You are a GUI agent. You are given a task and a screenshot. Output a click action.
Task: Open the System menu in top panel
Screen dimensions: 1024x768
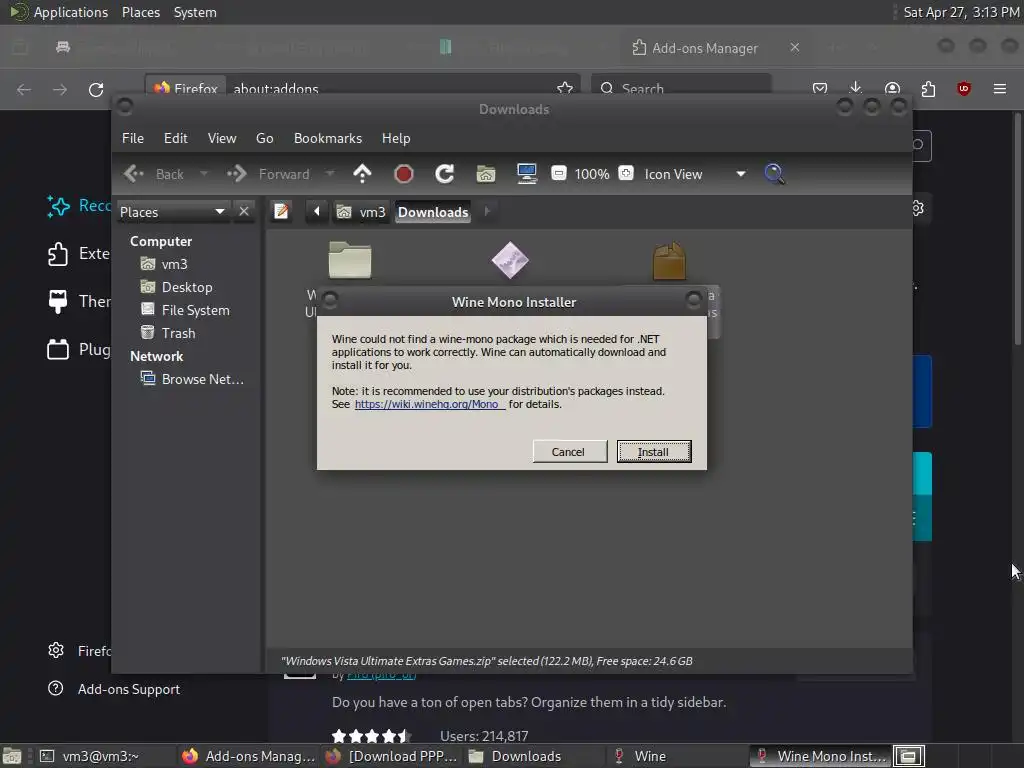(x=195, y=12)
